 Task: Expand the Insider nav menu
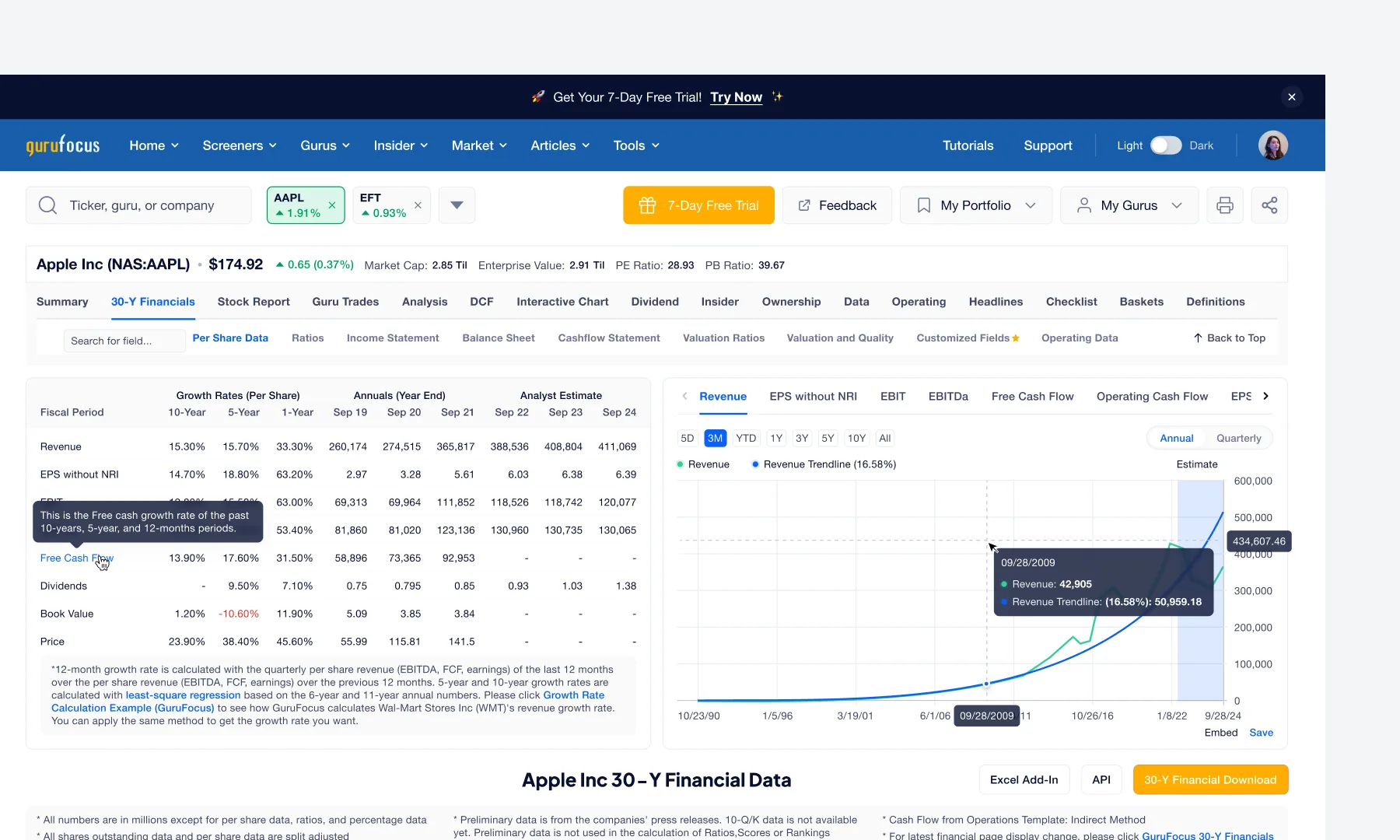coord(401,145)
